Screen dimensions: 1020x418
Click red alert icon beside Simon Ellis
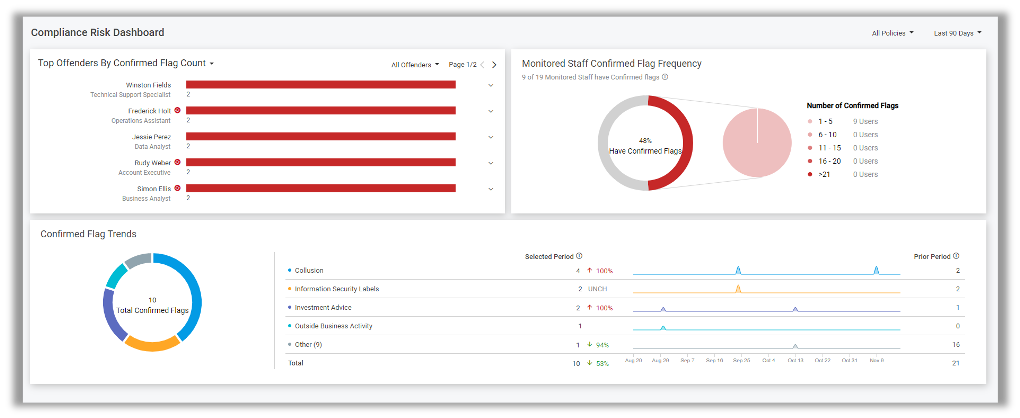coord(178,188)
